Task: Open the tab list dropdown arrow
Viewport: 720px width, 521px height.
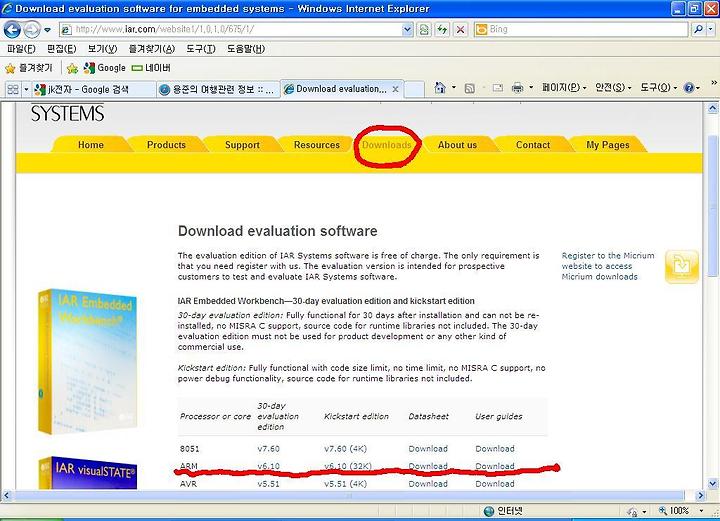Action: pos(26,89)
